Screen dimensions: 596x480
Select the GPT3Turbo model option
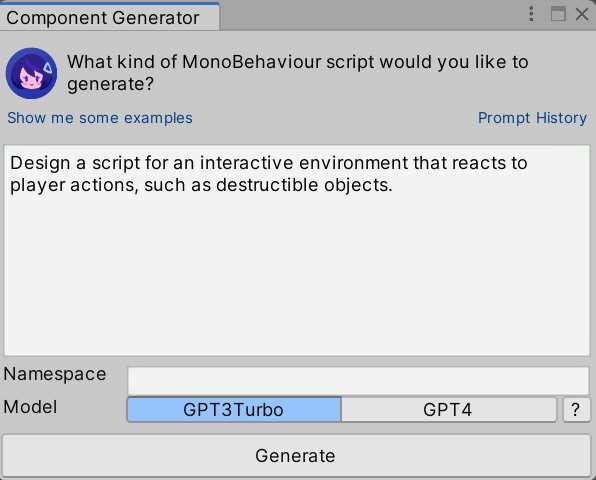[234, 409]
